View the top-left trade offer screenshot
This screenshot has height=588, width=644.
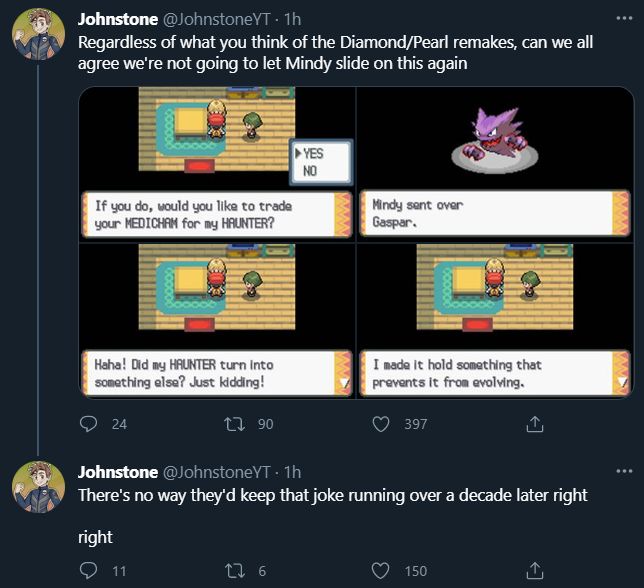coord(216,163)
